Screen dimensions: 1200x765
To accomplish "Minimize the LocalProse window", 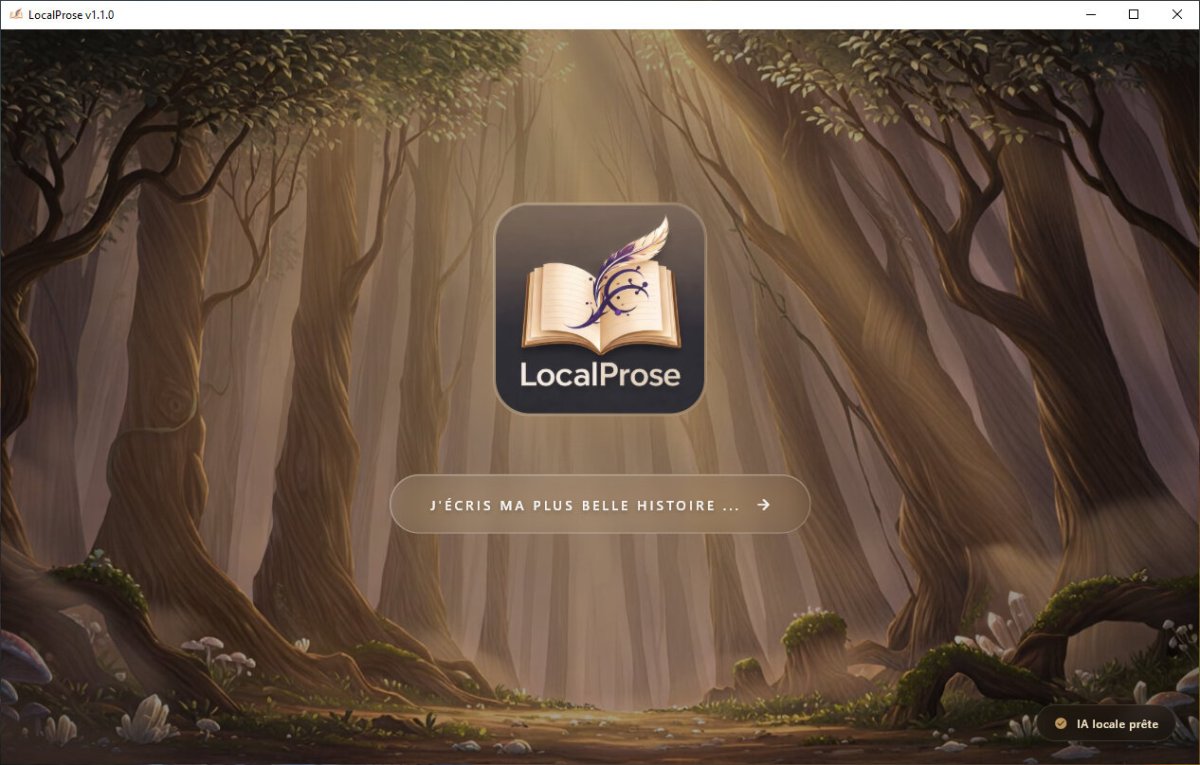I will pos(1089,15).
